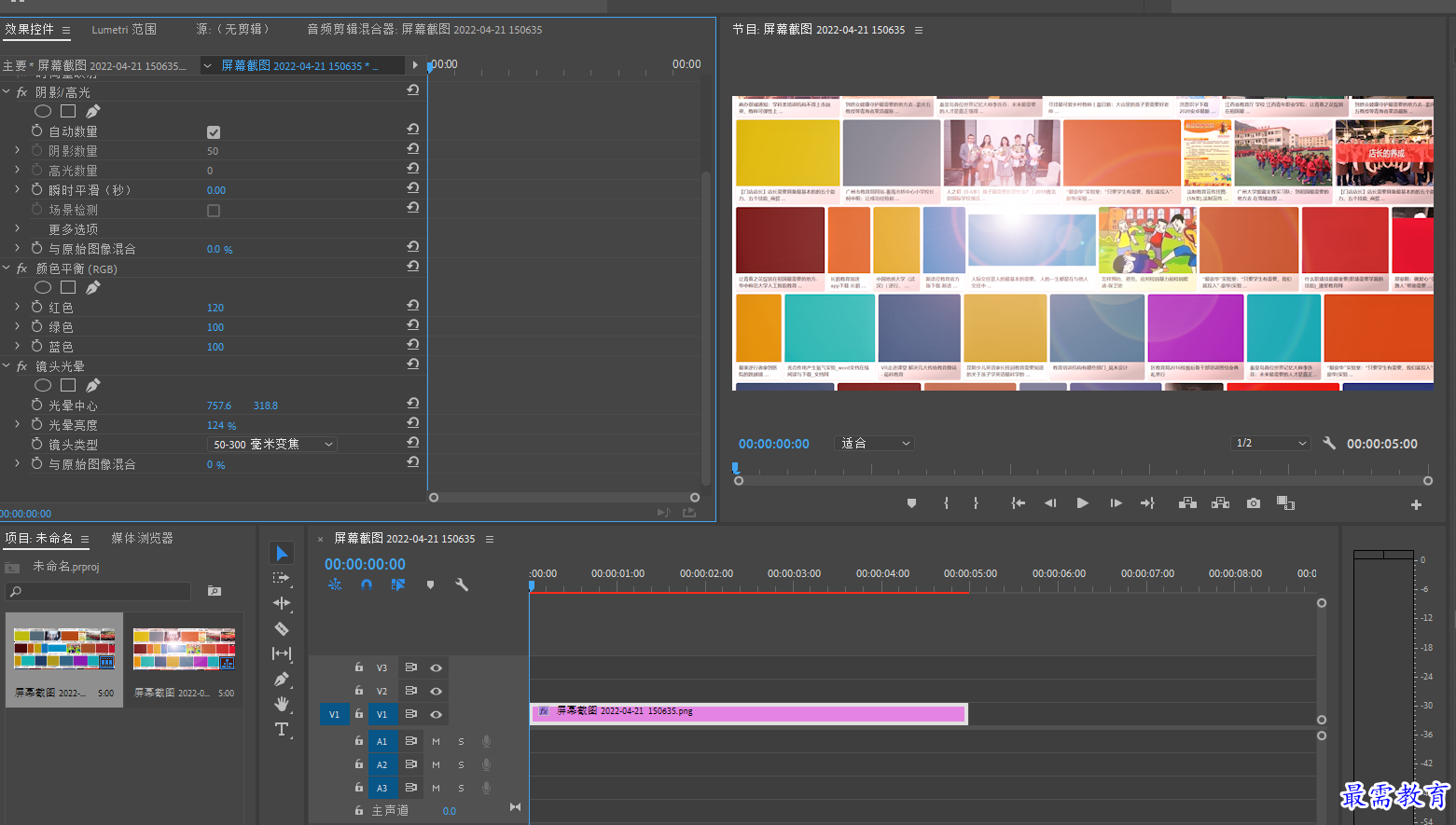Click the Export Frame camera icon
The image size is (1456, 825).
1254,503
